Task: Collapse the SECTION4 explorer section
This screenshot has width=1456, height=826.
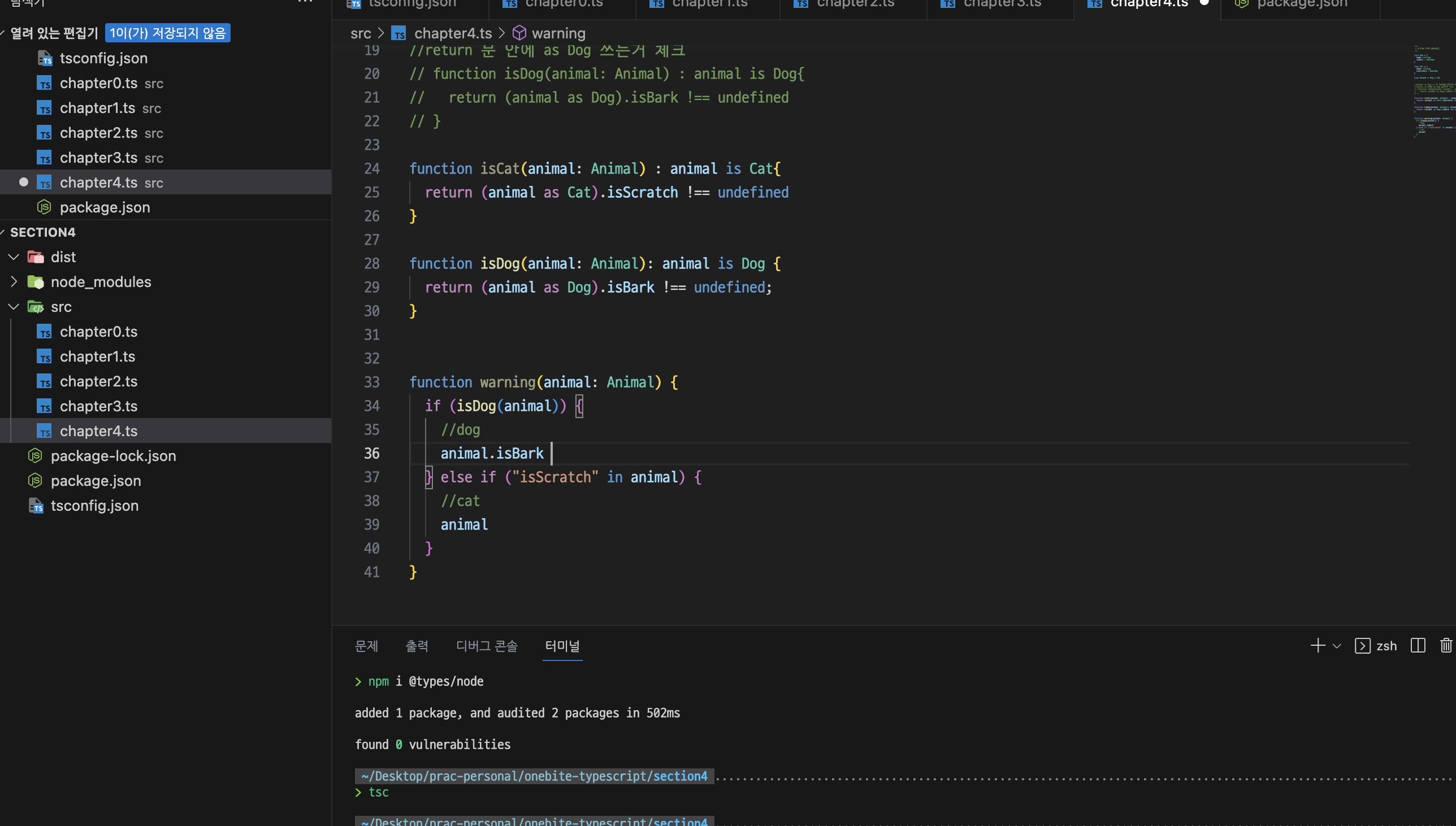Action: (42, 232)
